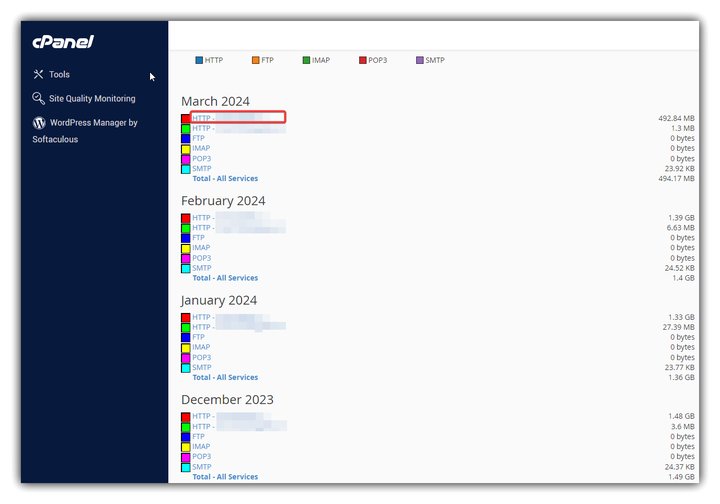The image size is (720, 504).
Task: Open first HTTP link under December 2023
Action: [x=231, y=416]
